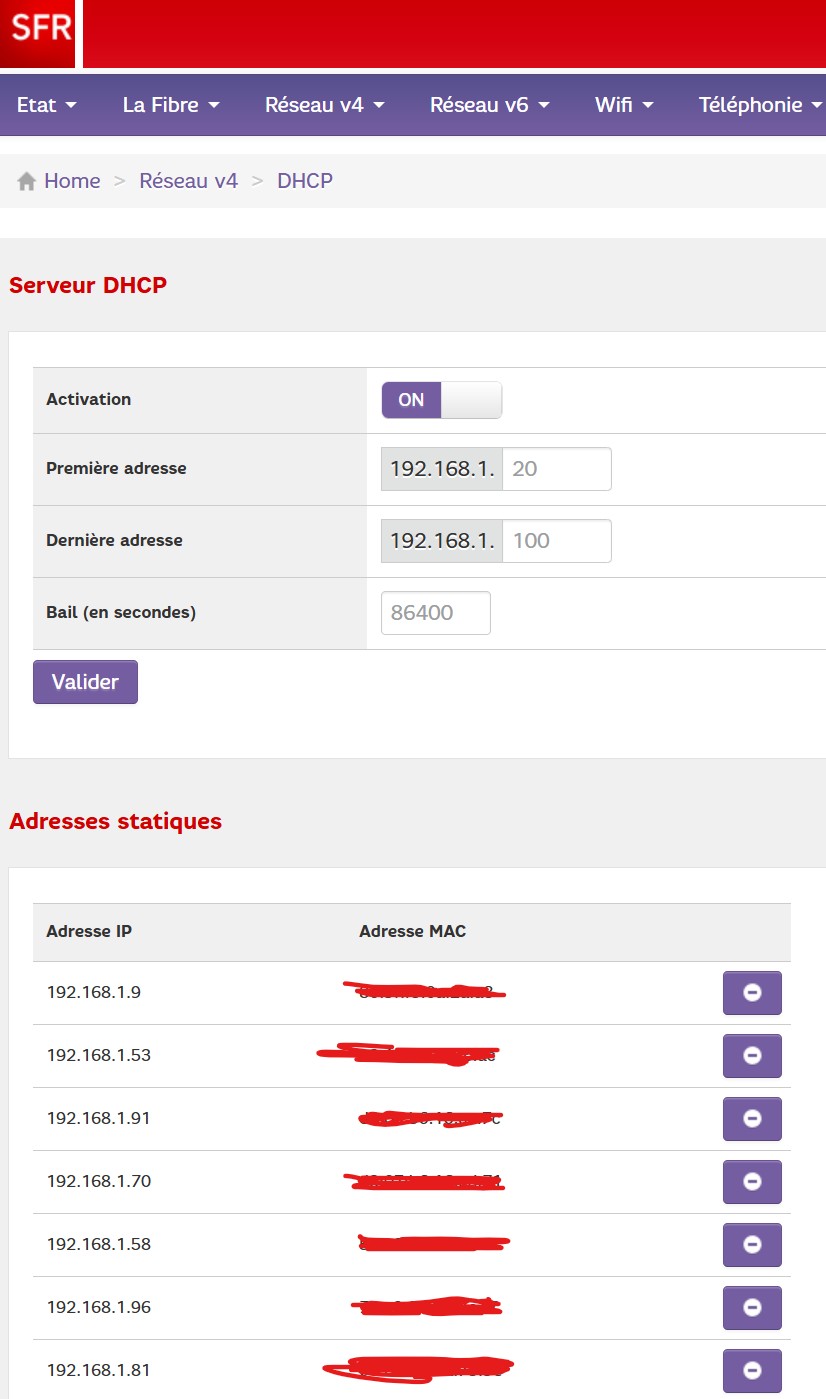Remove static address 192.168.1.70
The height and width of the screenshot is (1399, 826).
point(752,1182)
